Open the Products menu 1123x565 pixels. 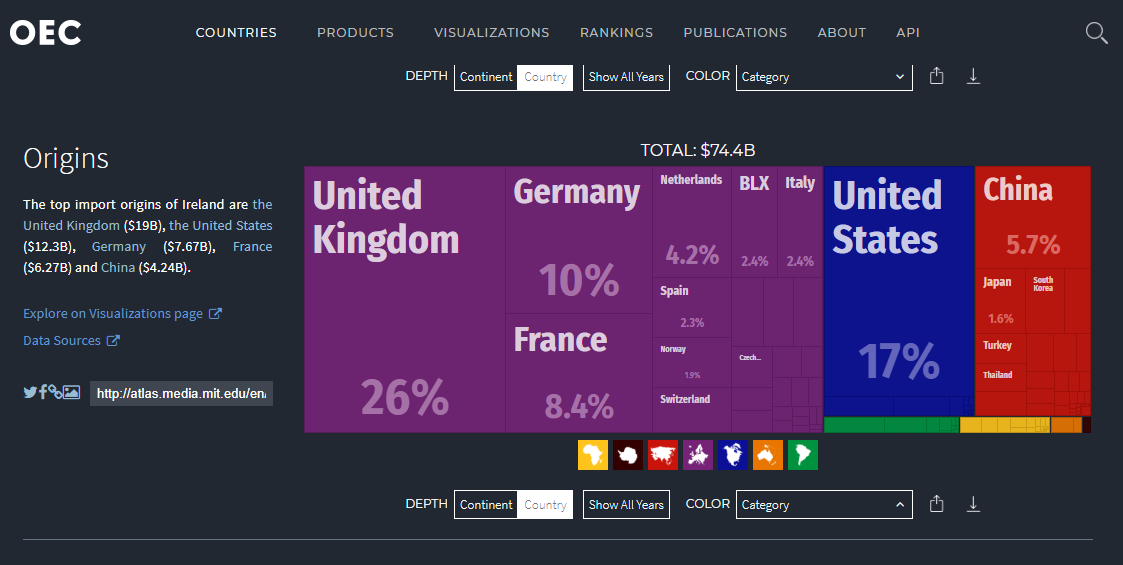pos(355,32)
